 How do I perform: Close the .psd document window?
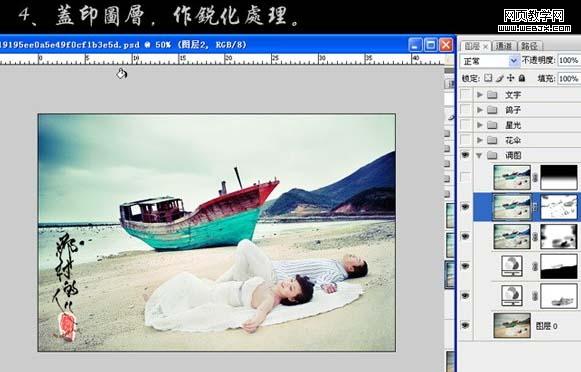(446, 45)
